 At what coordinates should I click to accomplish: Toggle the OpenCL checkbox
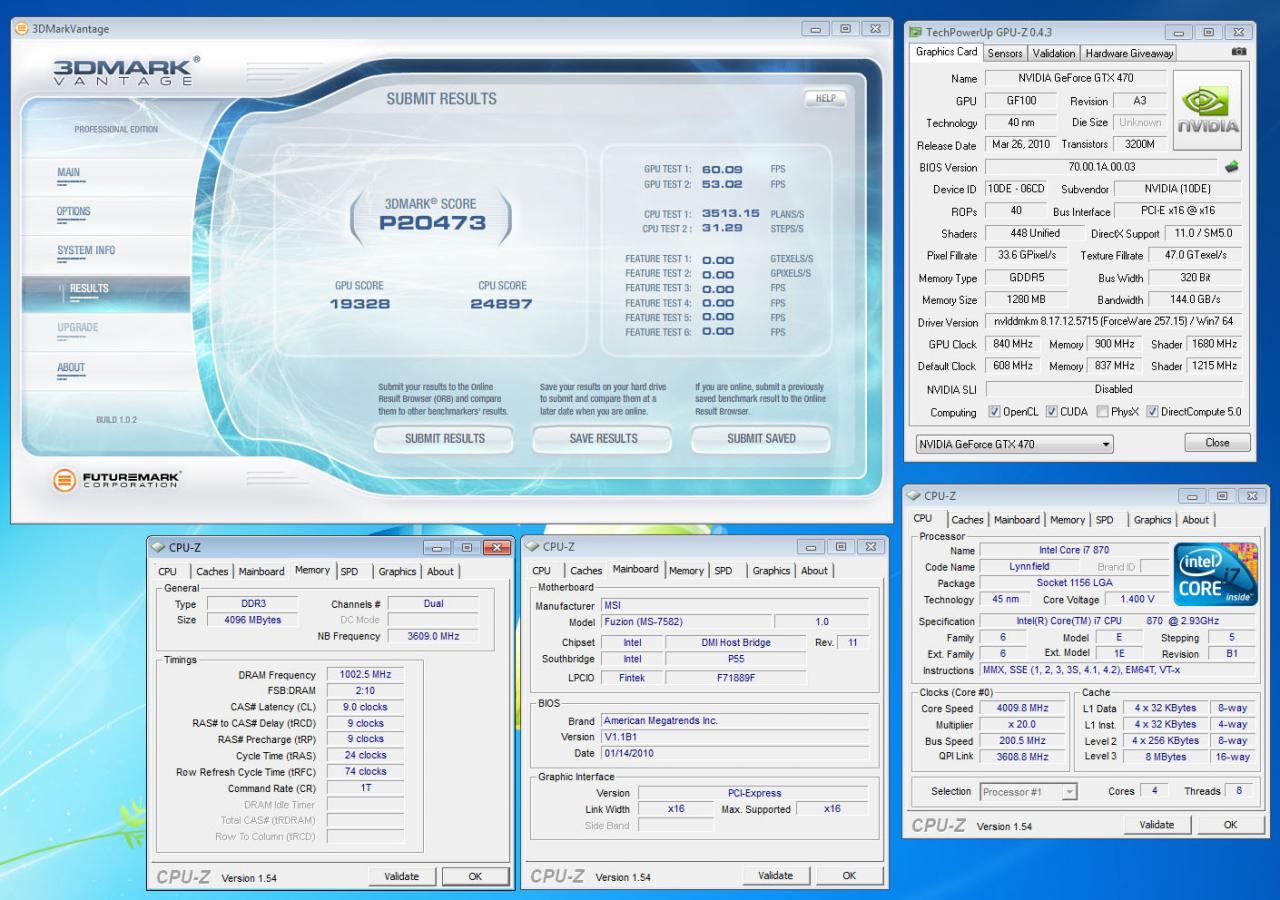click(994, 412)
